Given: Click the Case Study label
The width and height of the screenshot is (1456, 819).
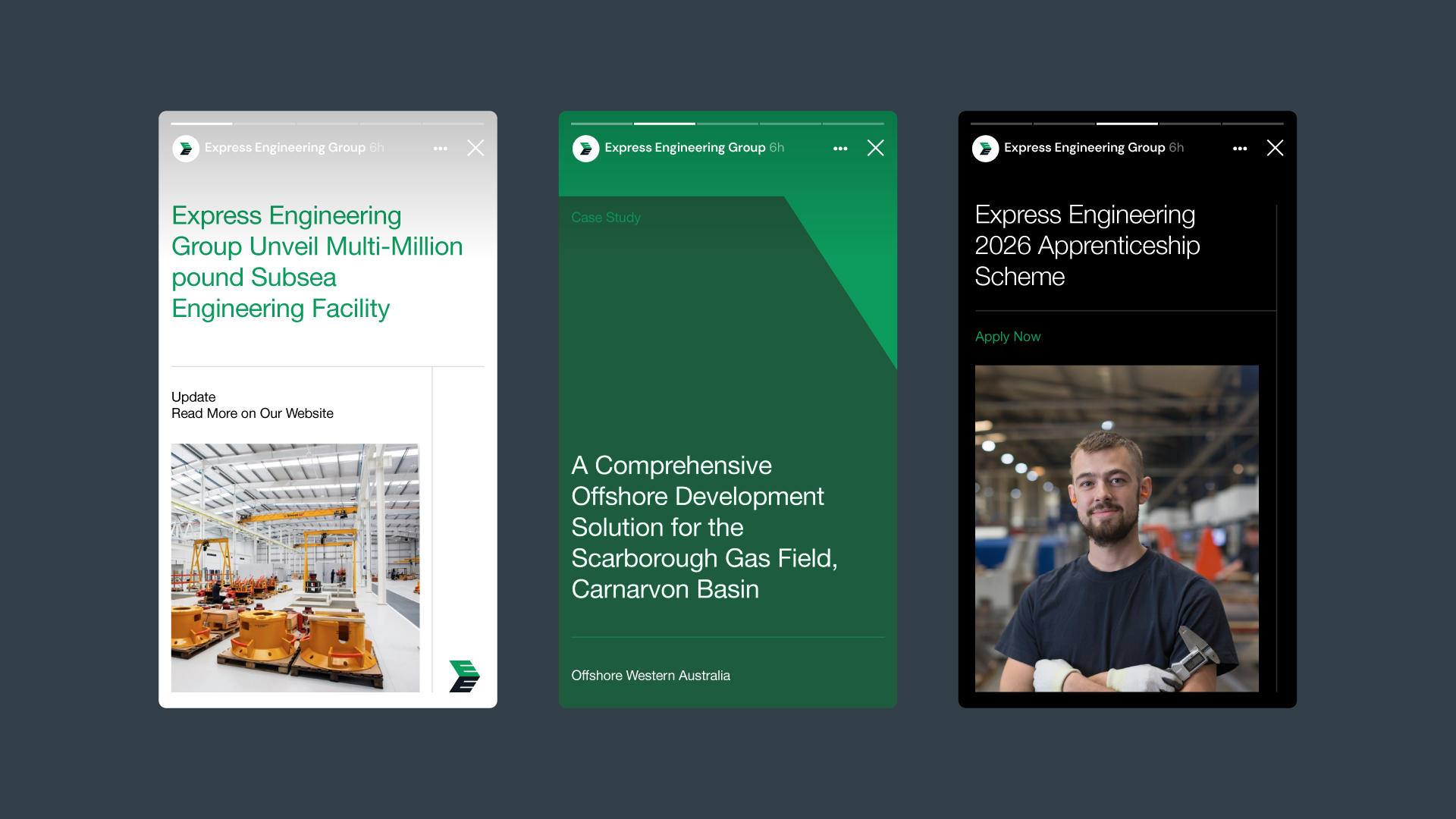Looking at the screenshot, I should click(605, 218).
